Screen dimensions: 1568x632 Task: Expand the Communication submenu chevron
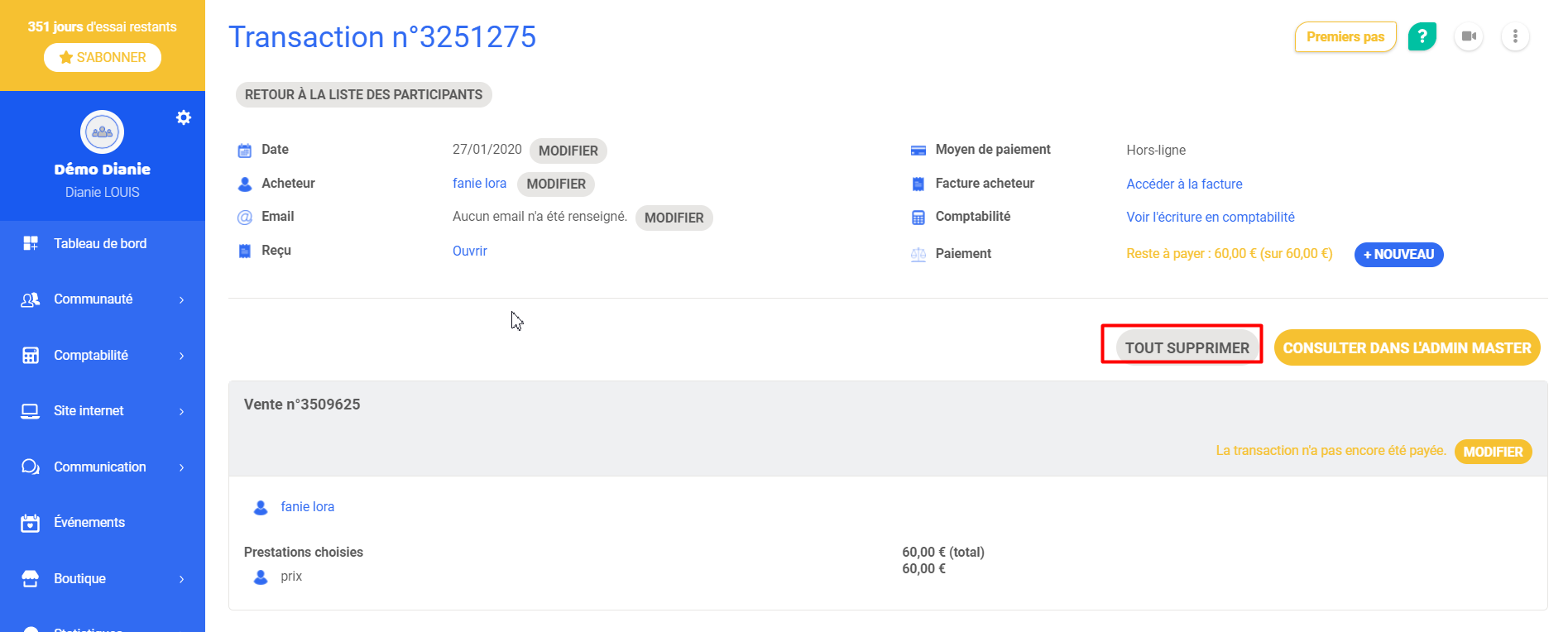[x=182, y=467]
